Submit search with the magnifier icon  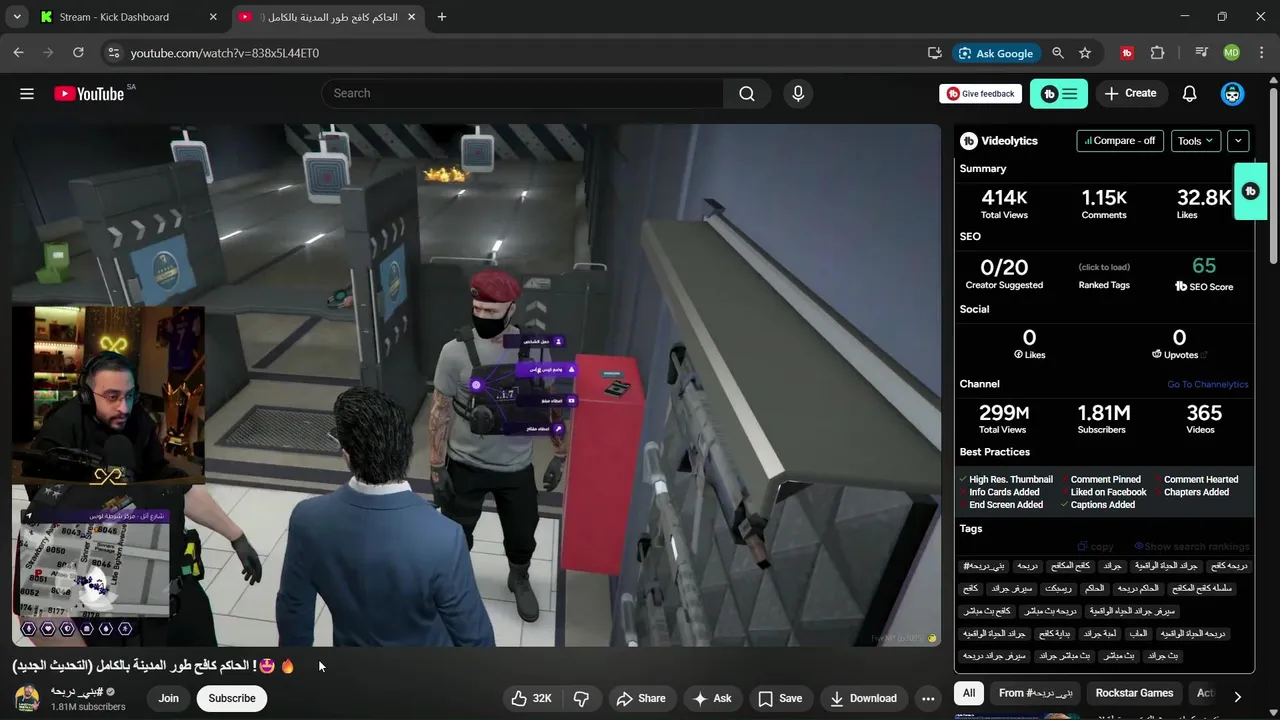click(747, 93)
